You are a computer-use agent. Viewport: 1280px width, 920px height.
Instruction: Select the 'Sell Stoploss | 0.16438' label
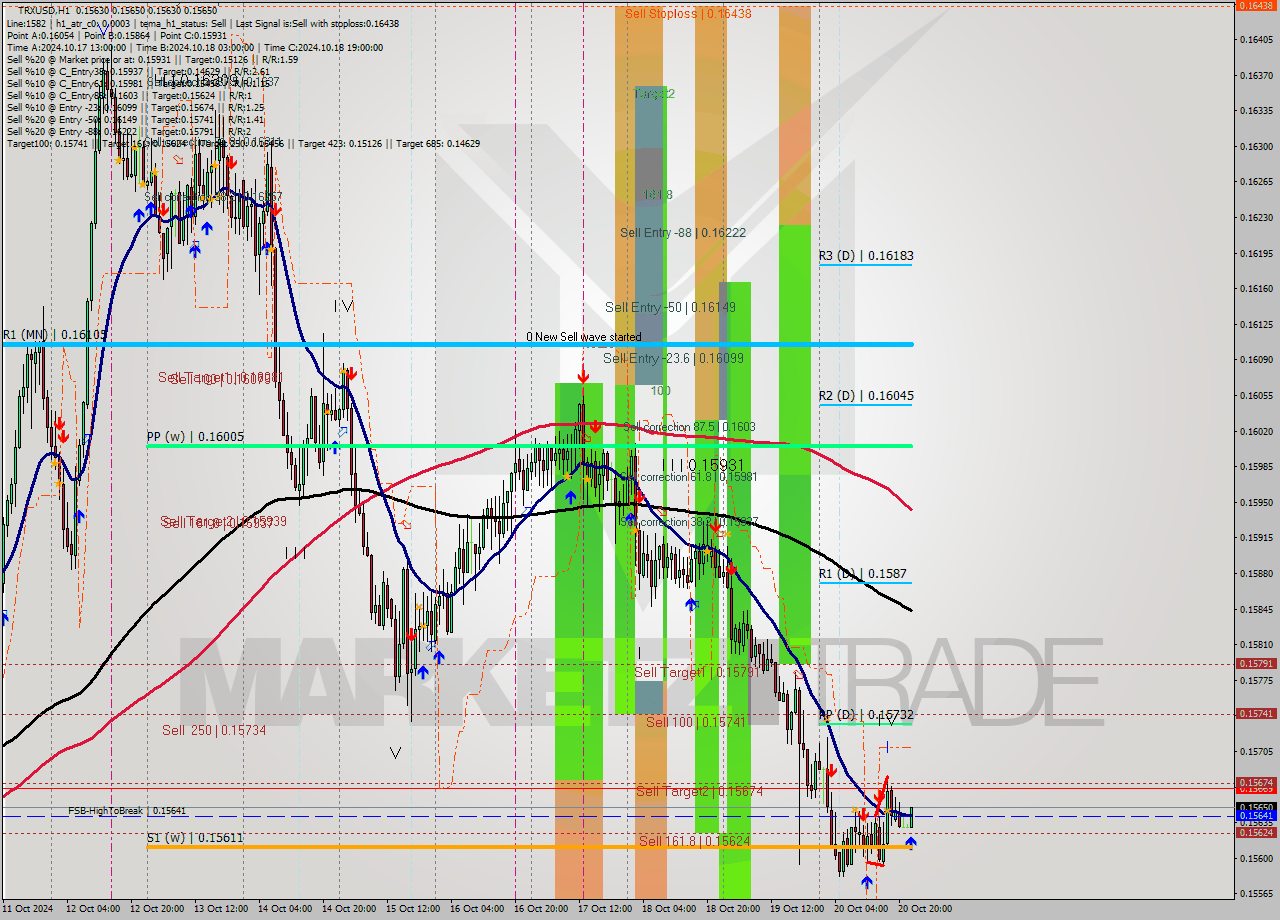tap(688, 13)
